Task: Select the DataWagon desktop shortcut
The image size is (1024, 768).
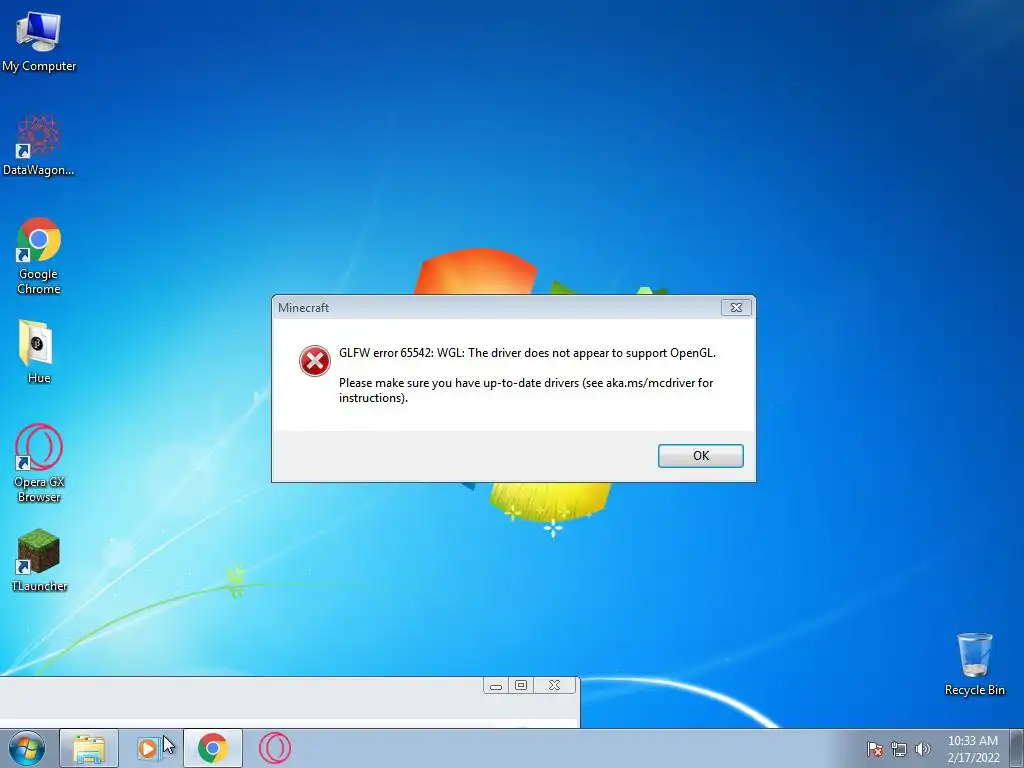Action: (x=39, y=145)
